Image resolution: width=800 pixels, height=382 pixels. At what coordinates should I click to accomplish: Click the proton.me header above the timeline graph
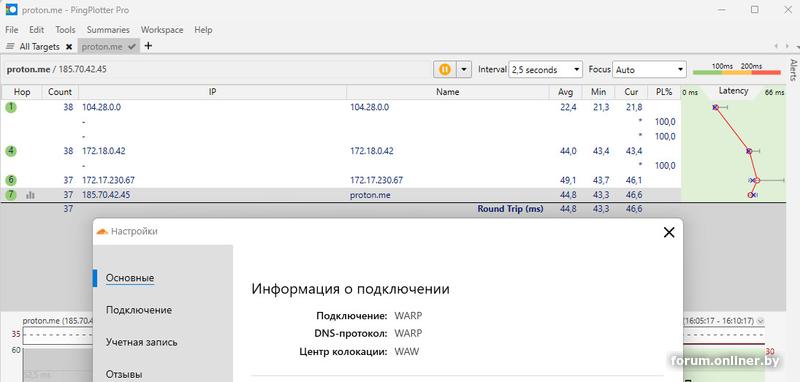pos(57,321)
